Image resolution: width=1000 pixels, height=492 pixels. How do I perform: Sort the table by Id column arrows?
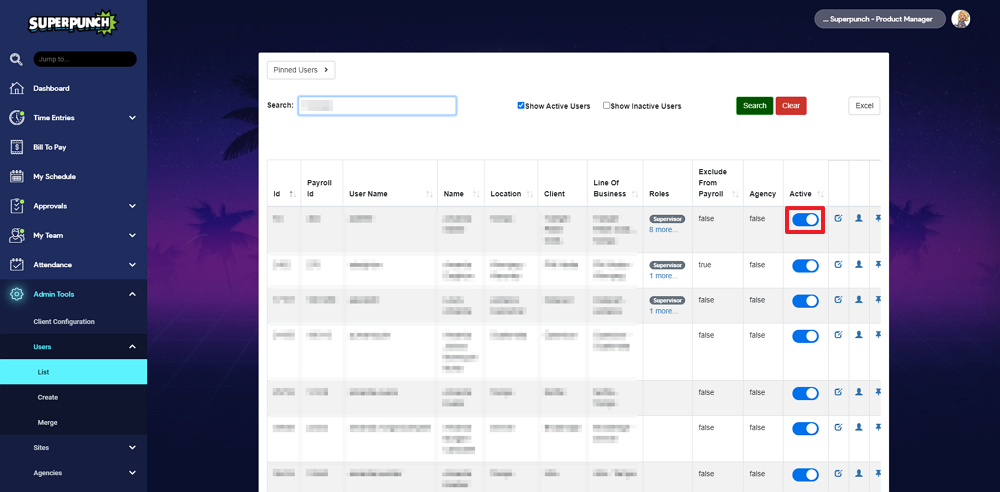click(293, 194)
